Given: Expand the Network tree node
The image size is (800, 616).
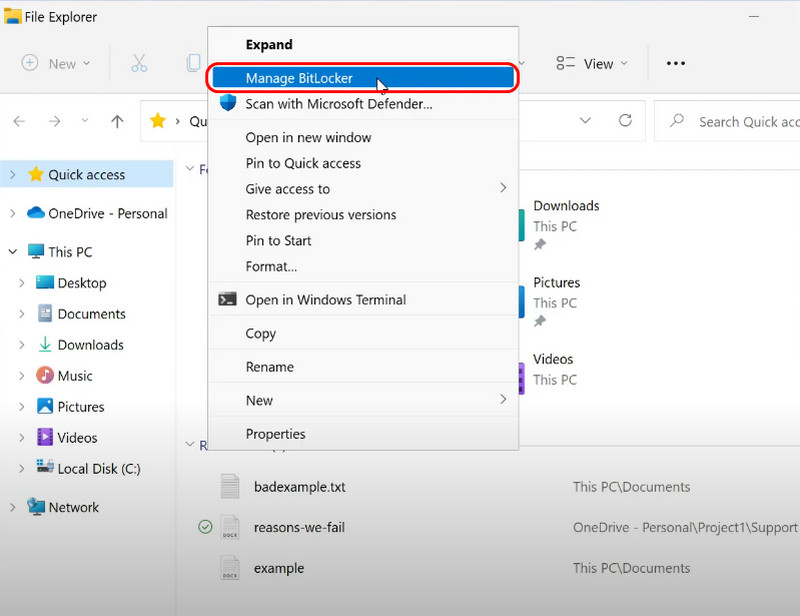Looking at the screenshot, I should (x=13, y=507).
